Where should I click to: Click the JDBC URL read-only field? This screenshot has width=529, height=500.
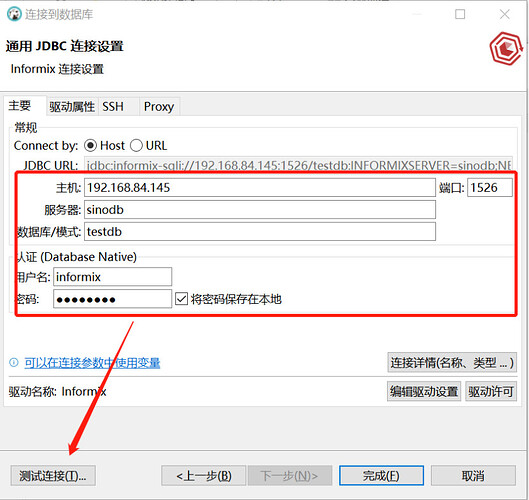(298, 165)
